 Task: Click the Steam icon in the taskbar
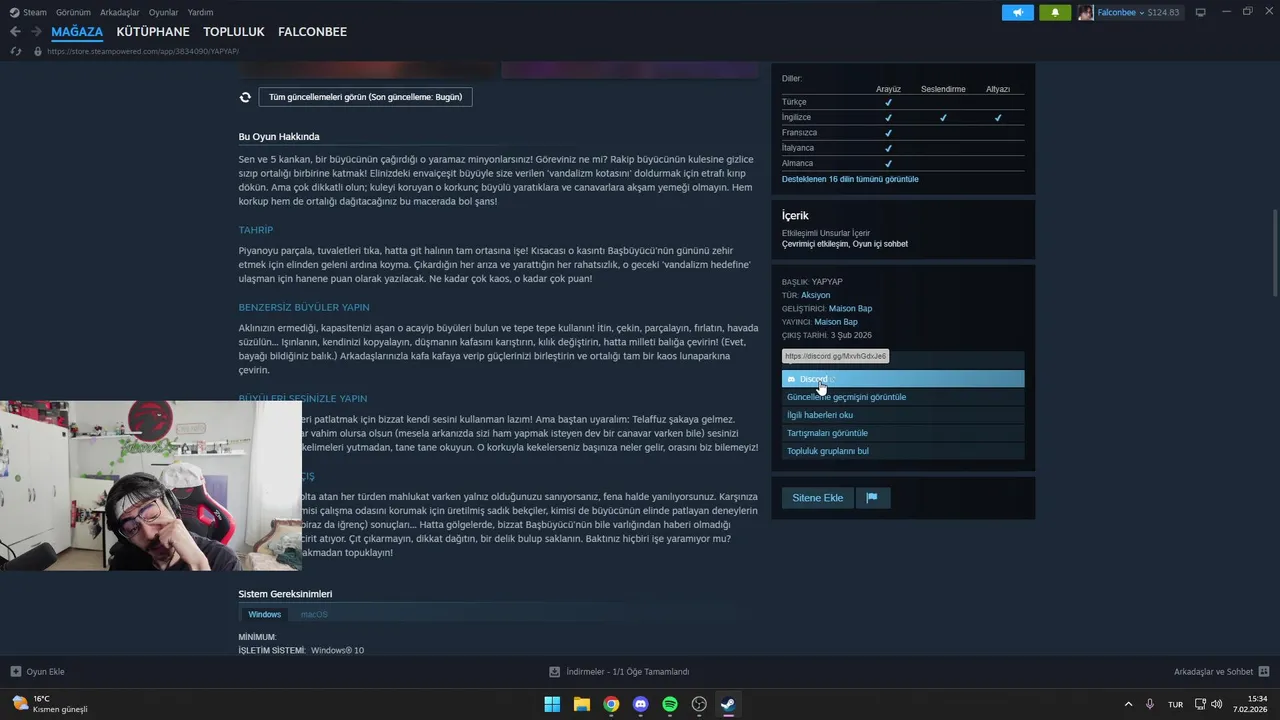pyautogui.click(x=729, y=704)
